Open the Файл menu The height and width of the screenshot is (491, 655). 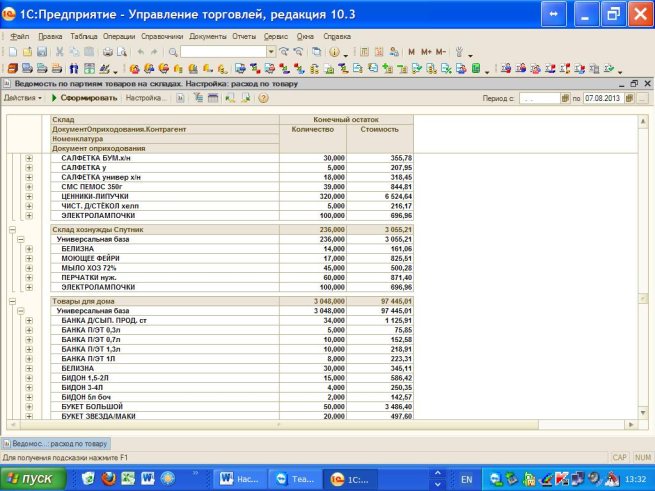pos(20,36)
